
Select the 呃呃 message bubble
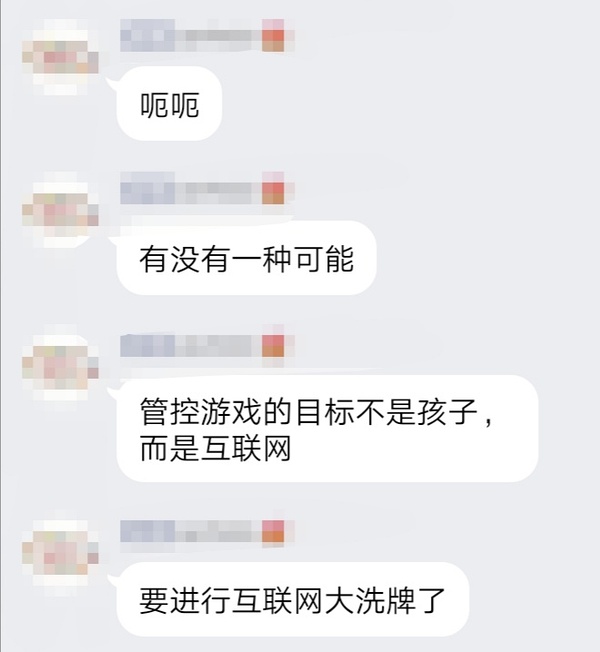coord(169,104)
